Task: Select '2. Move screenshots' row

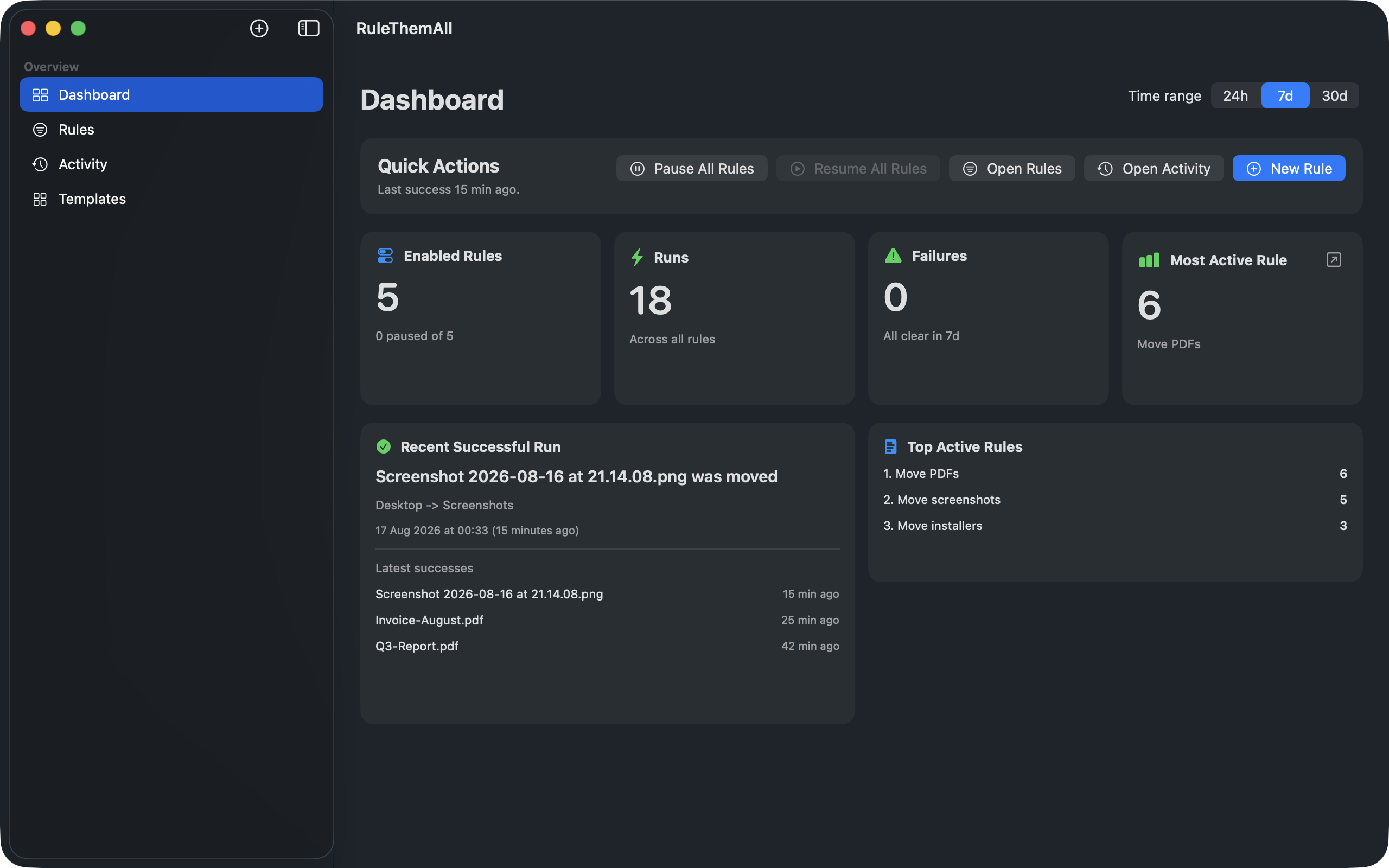Action: (x=1115, y=500)
